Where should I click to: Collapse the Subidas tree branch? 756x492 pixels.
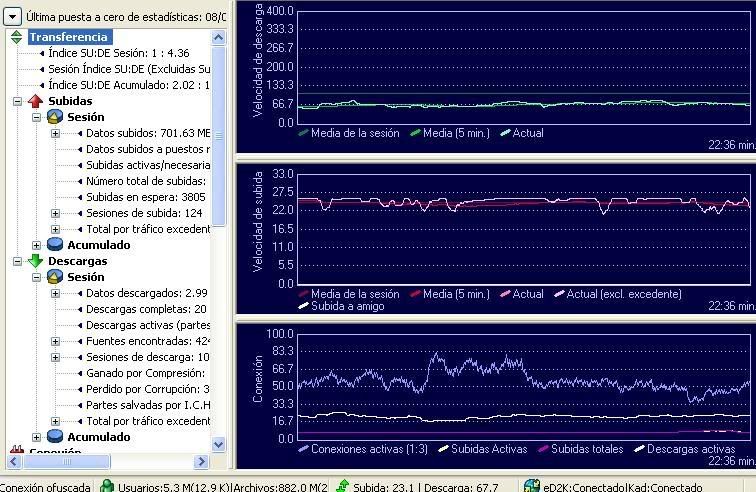[x=17, y=101]
